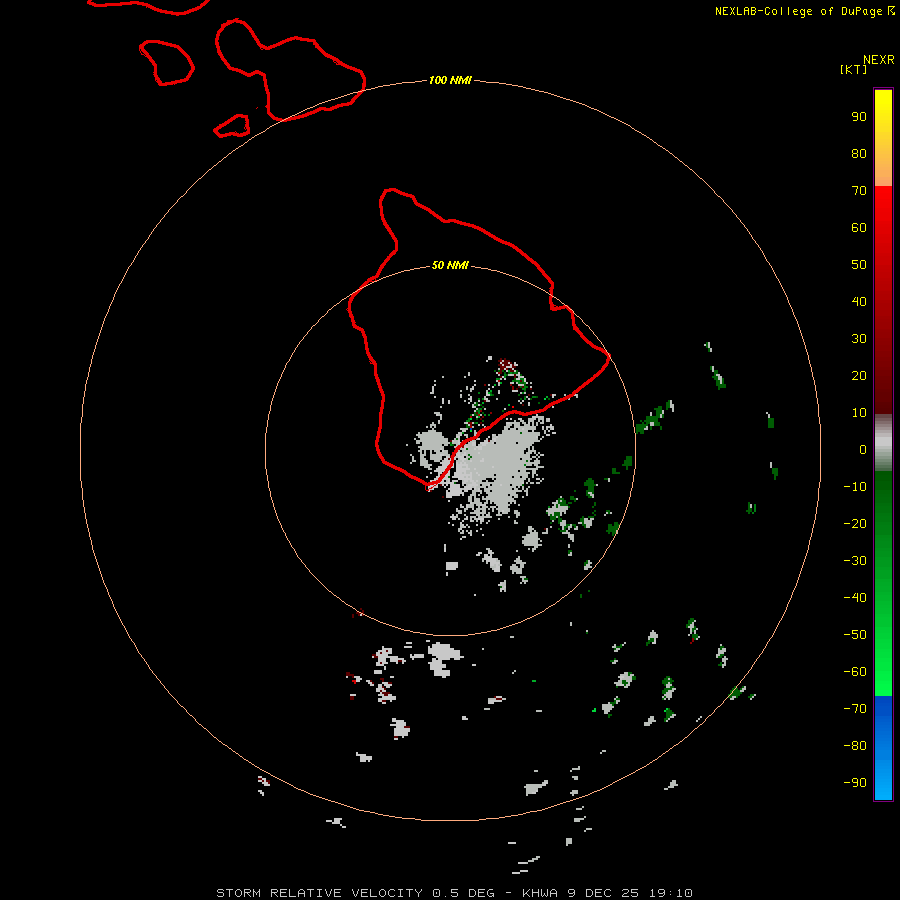Click the -60 value on the velocity scale
The image size is (900, 900).
click(855, 672)
